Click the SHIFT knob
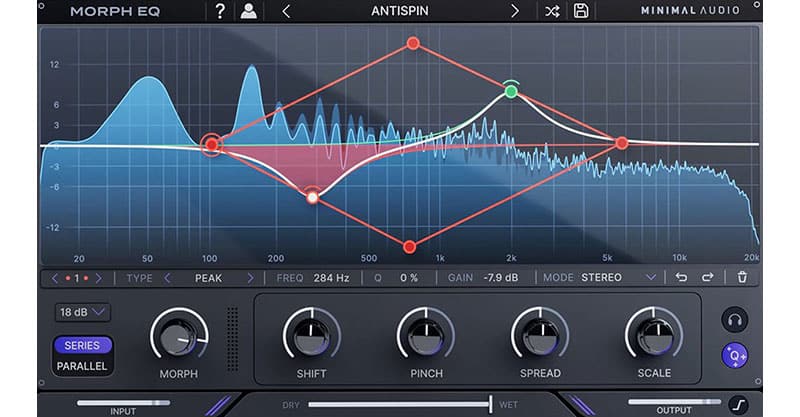The image size is (800, 417). 312,335
